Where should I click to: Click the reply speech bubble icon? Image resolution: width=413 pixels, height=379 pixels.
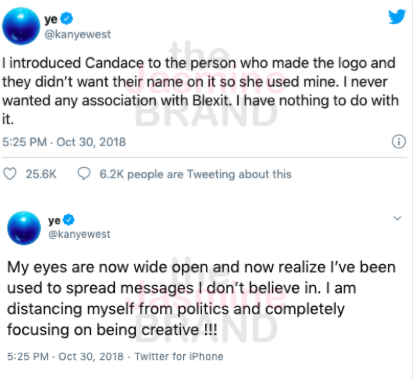(84, 174)
